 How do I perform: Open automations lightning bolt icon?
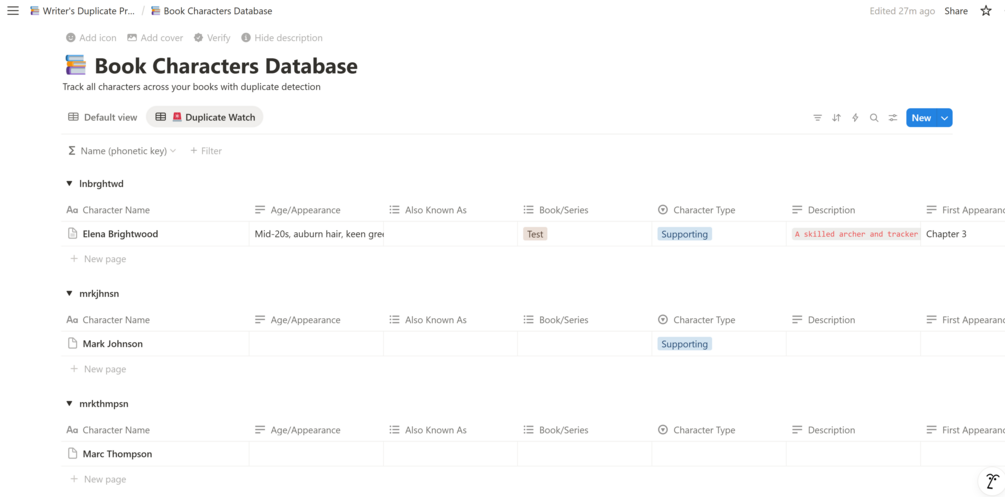(855, 118)
